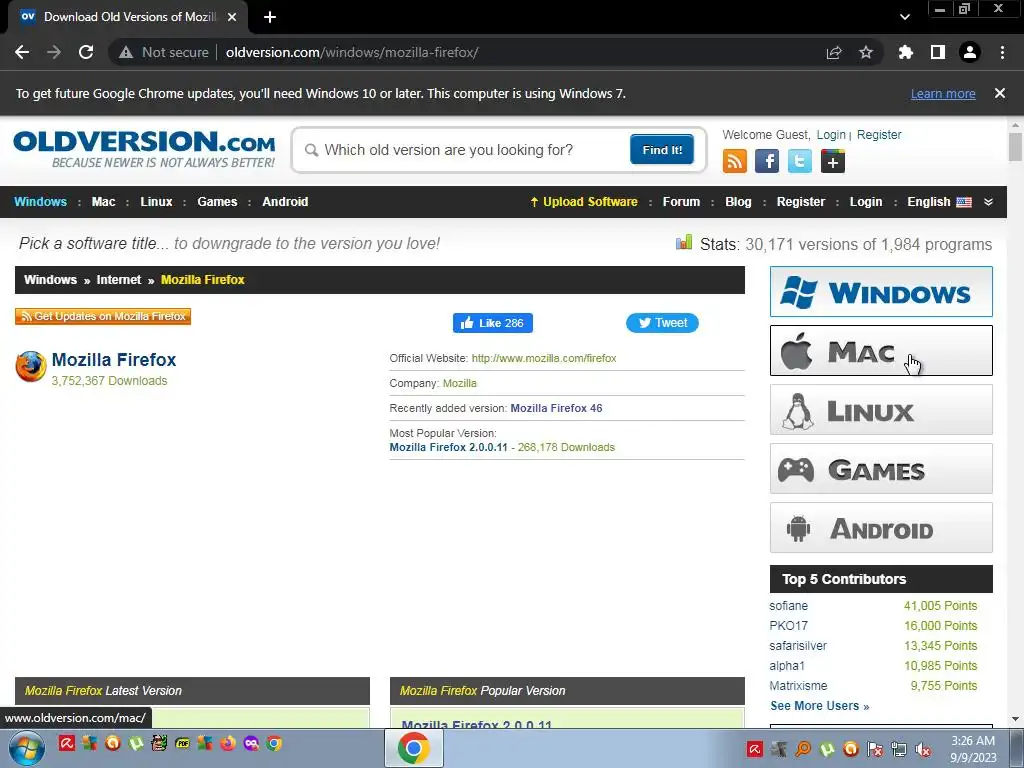Open the Chrome extensions puzzle icon
This screenshot has height=768, width=1024.
click(906, 52)
